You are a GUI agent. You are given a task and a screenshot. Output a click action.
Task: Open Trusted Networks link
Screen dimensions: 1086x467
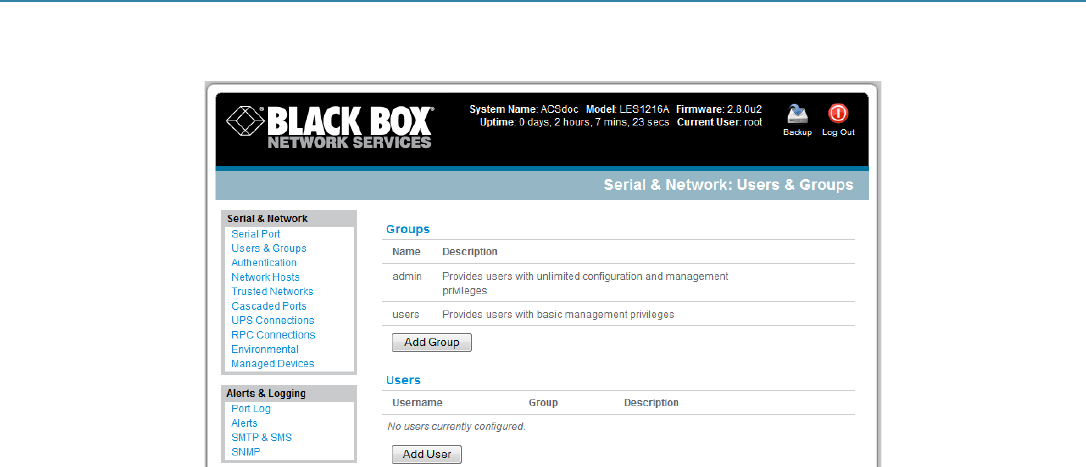271,292
